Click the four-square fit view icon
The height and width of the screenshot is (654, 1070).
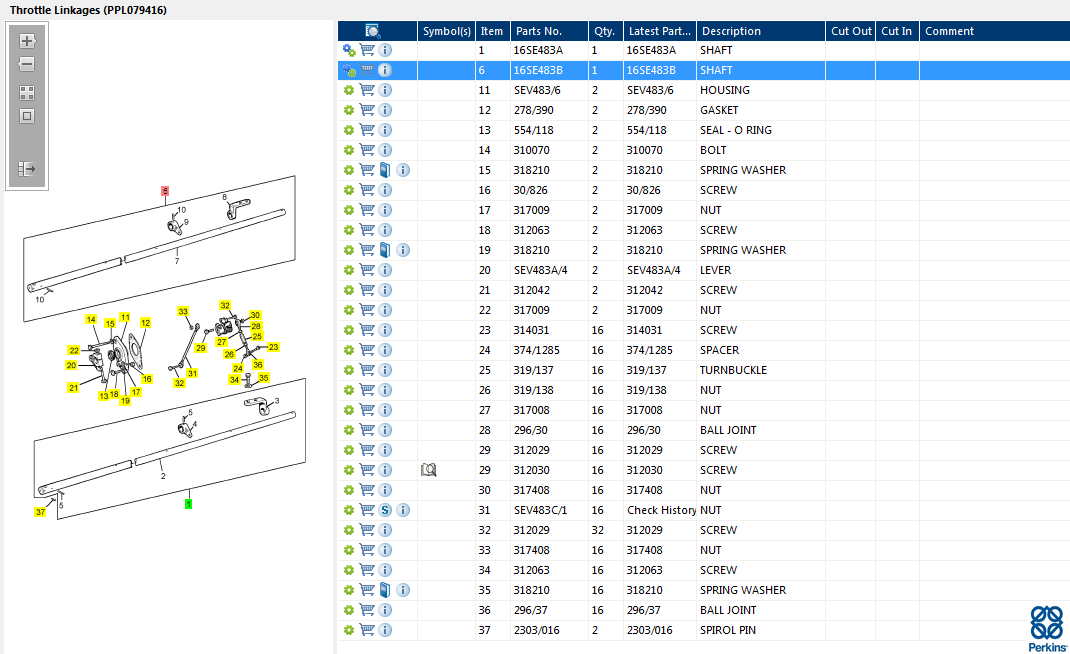(x=27, y=92)
